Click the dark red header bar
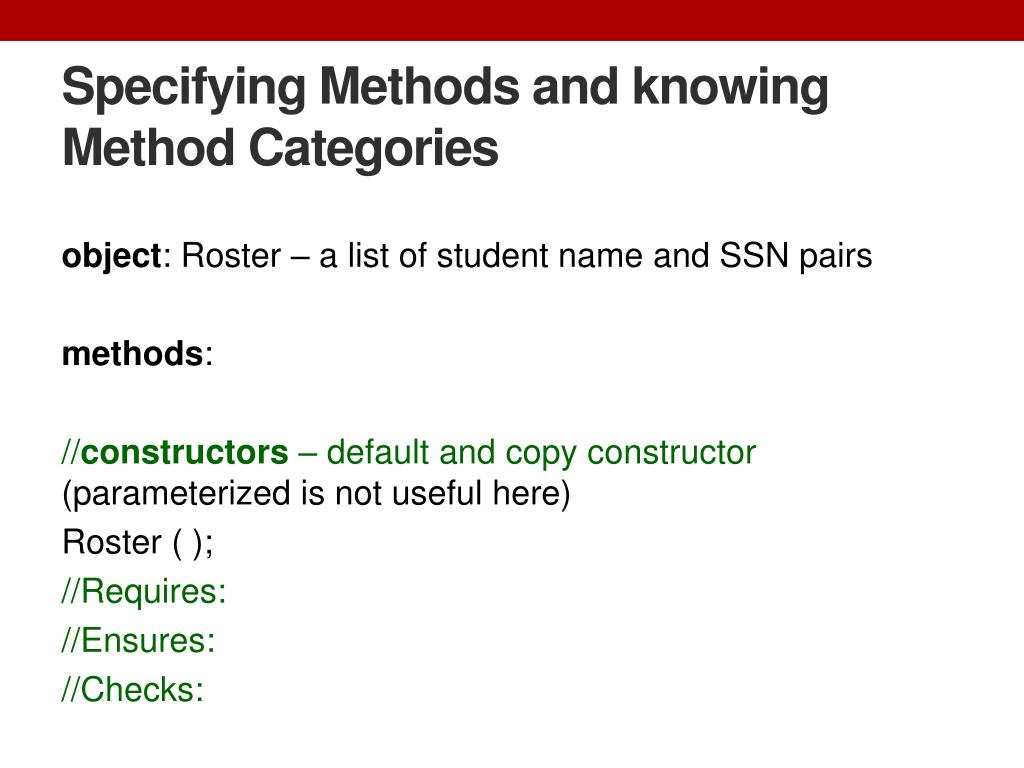The height and width of the screenshot is (768, 1024). coord(512,20)
